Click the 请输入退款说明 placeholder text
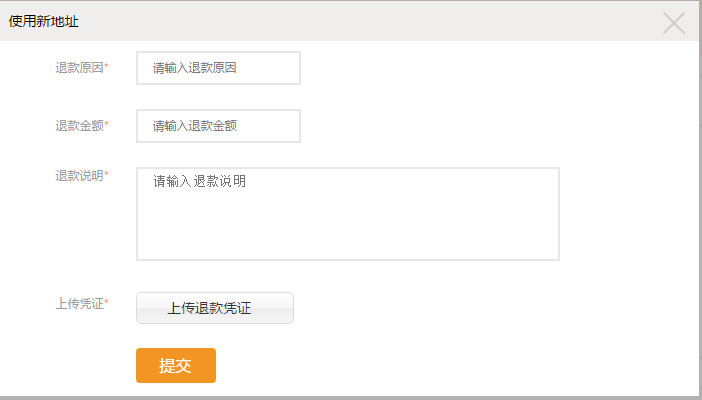Image resolution: width=702 pixels, height=400 pixels. tap(200, 182)
